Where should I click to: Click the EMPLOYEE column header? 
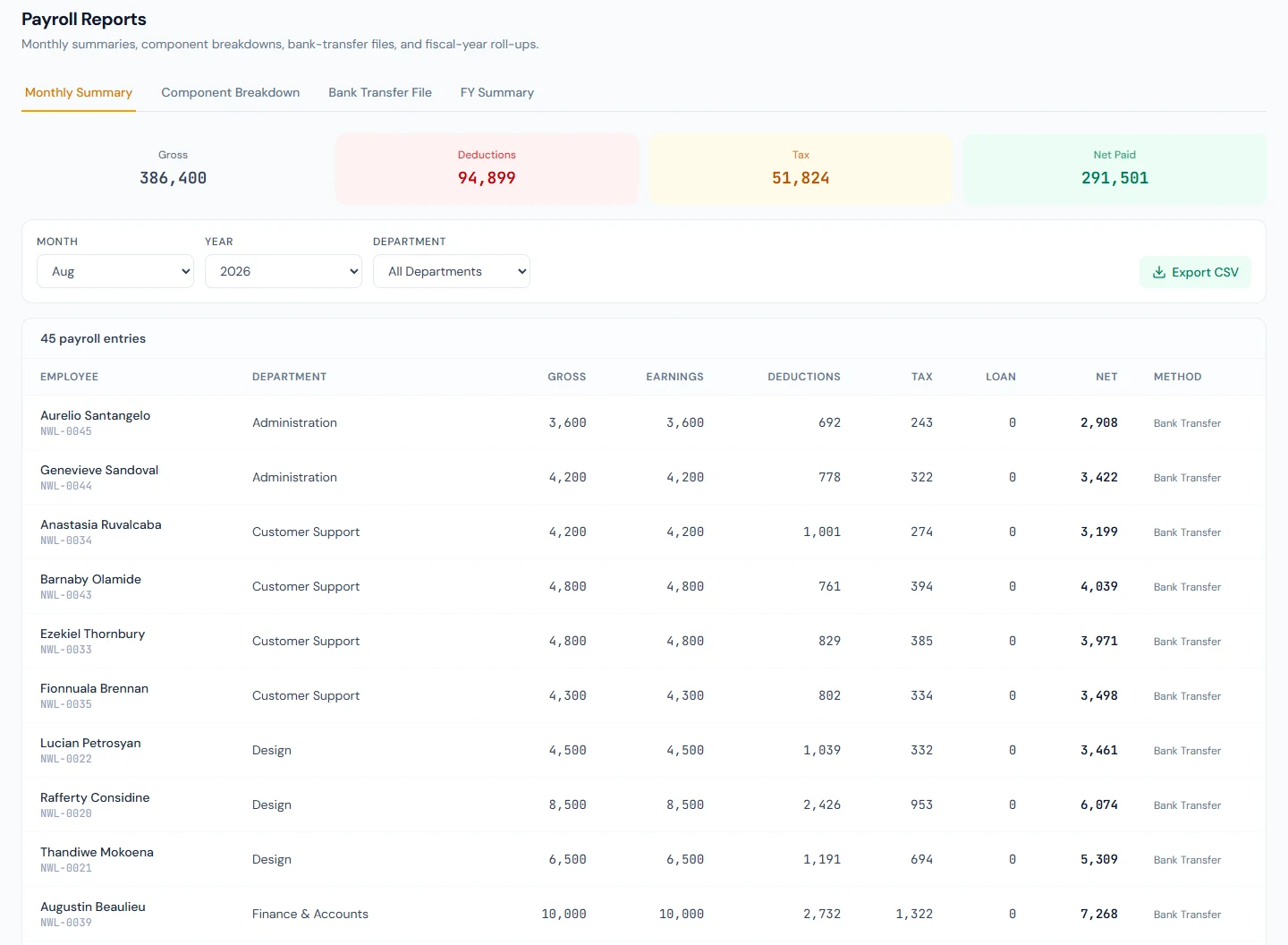click(70, 377)
